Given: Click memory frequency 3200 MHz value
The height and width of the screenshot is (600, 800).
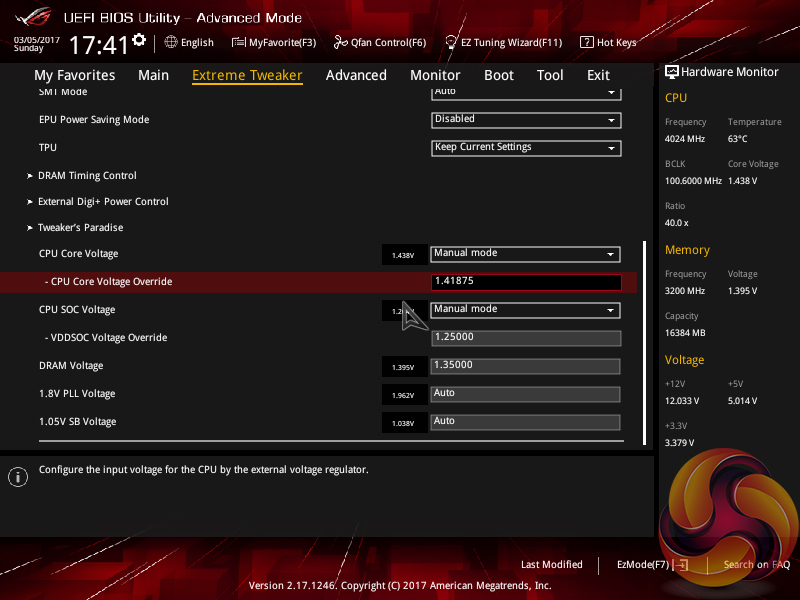Looking at the screenshot, I should [685, 291].
